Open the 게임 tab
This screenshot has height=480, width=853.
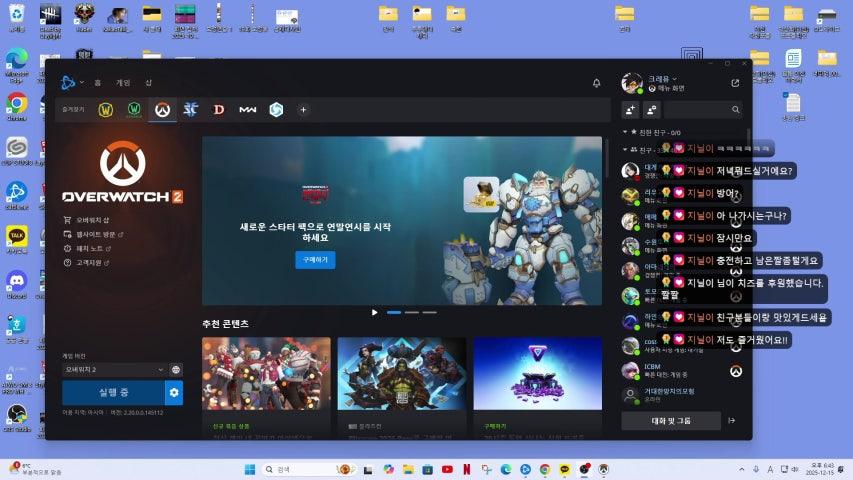click(123, 83)
